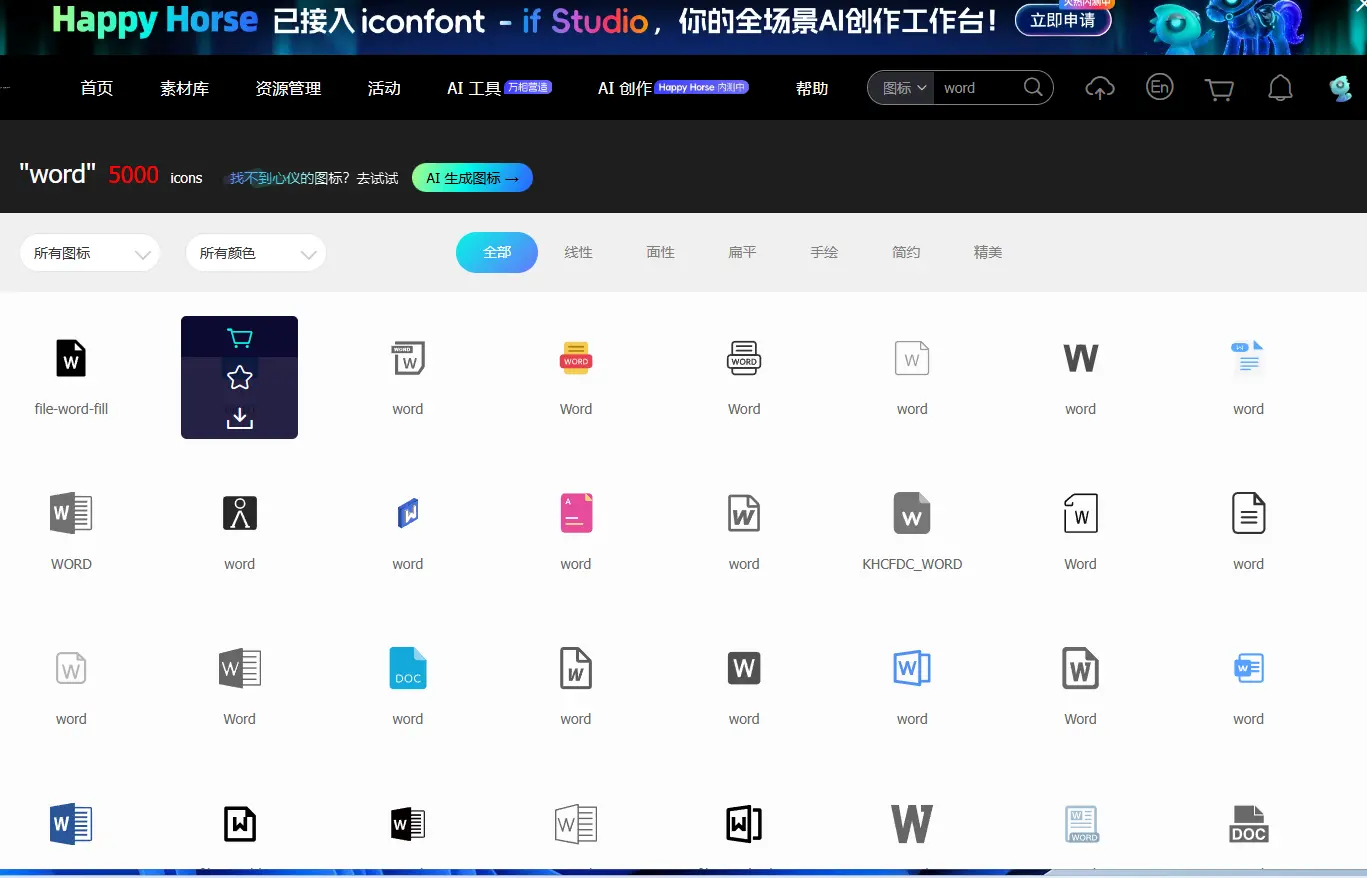Filter by 面性 style
The height and width of the screenshot is (878, 1367).
pyautogui.click(x=660, y=252)
